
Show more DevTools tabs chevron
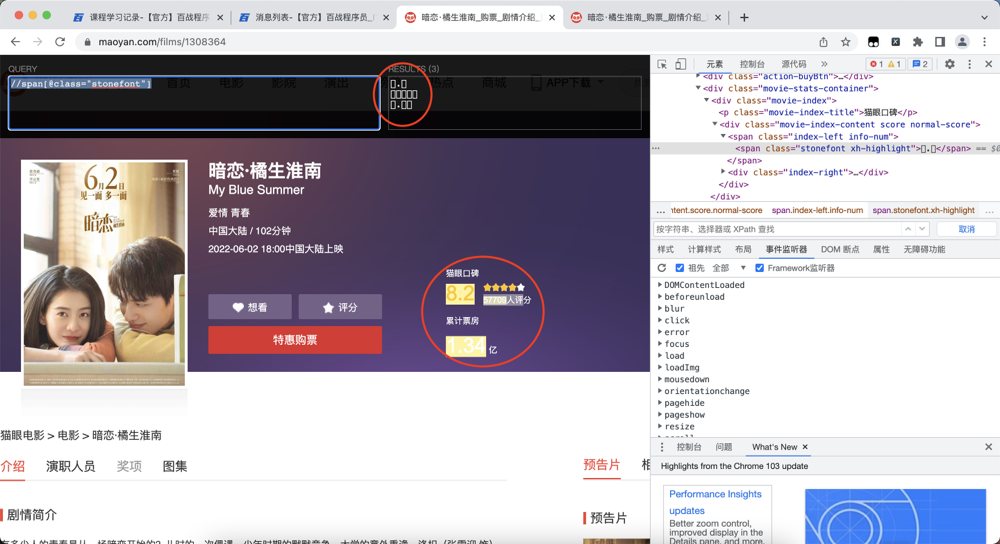824,64
